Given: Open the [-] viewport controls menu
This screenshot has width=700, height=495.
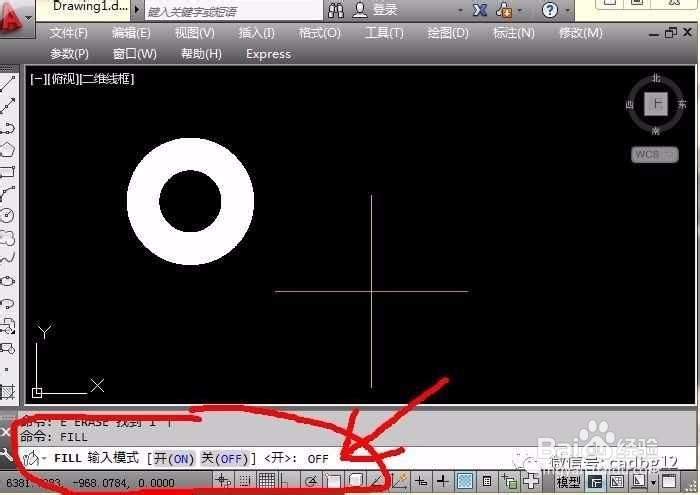Looking at the screenshot, I should tap(36, 79).
